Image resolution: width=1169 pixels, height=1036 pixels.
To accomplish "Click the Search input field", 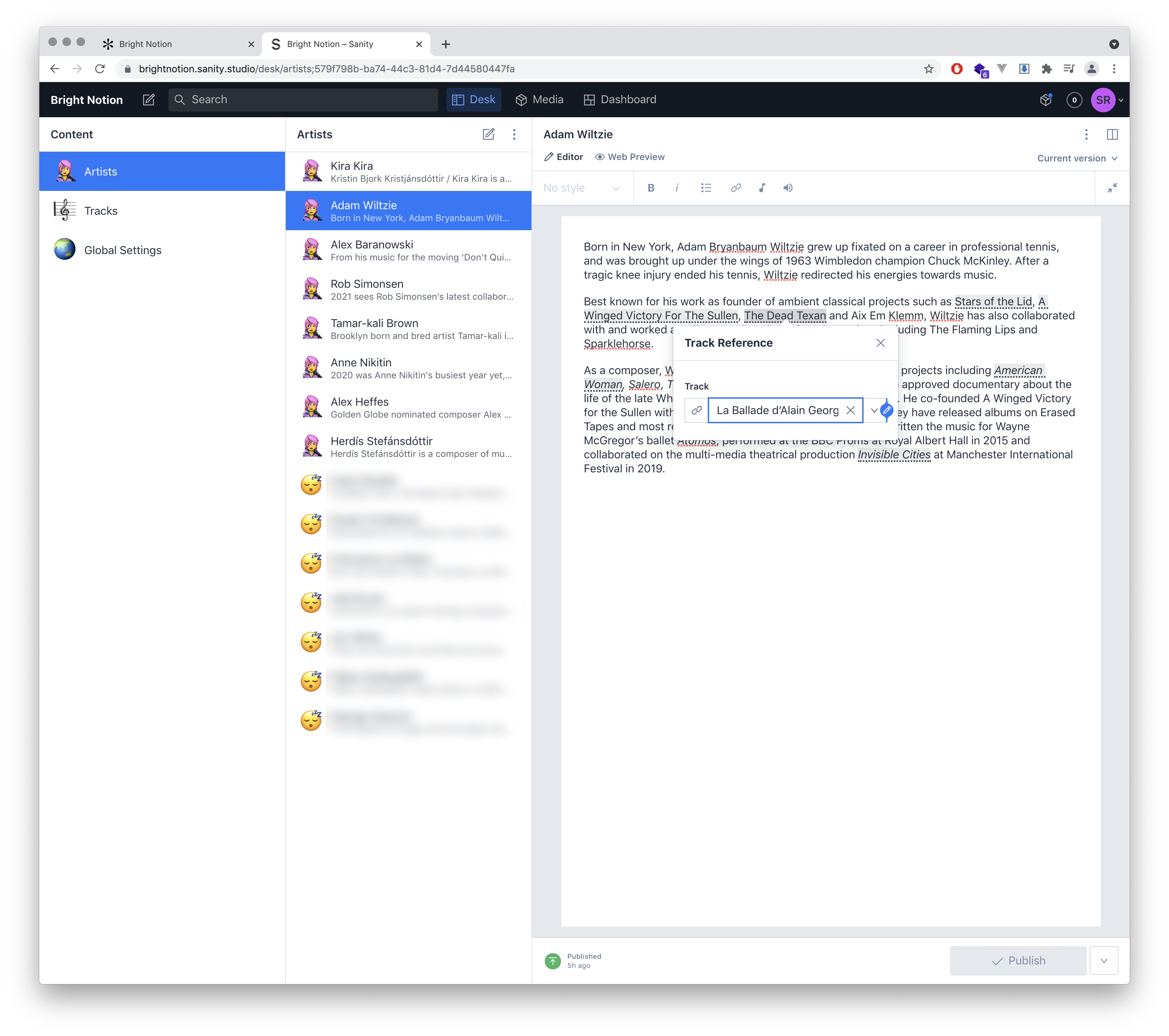I will [x=303, y=99].
